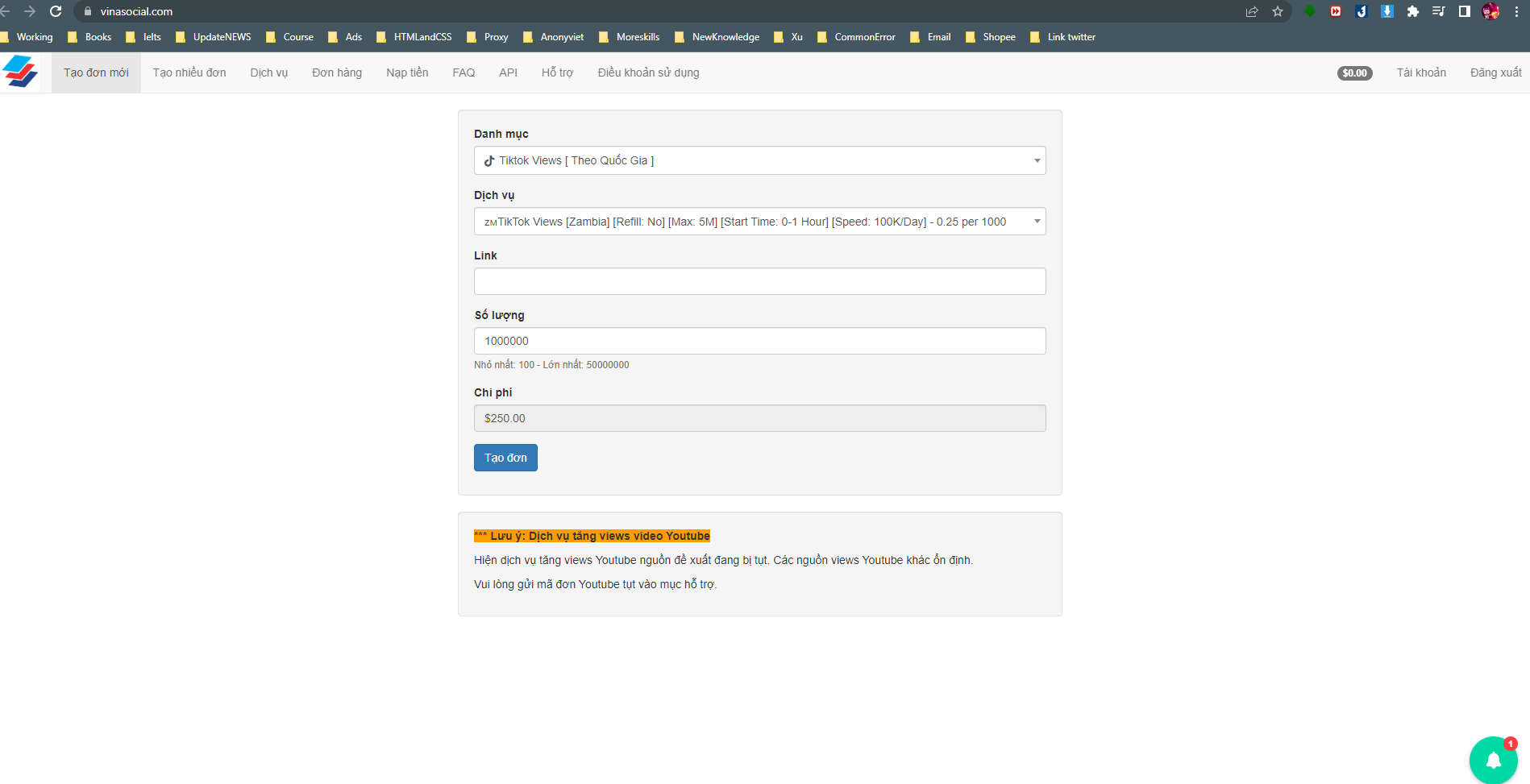Open the FAQ page
The image size is (1530, 784).
click(464, 73)
